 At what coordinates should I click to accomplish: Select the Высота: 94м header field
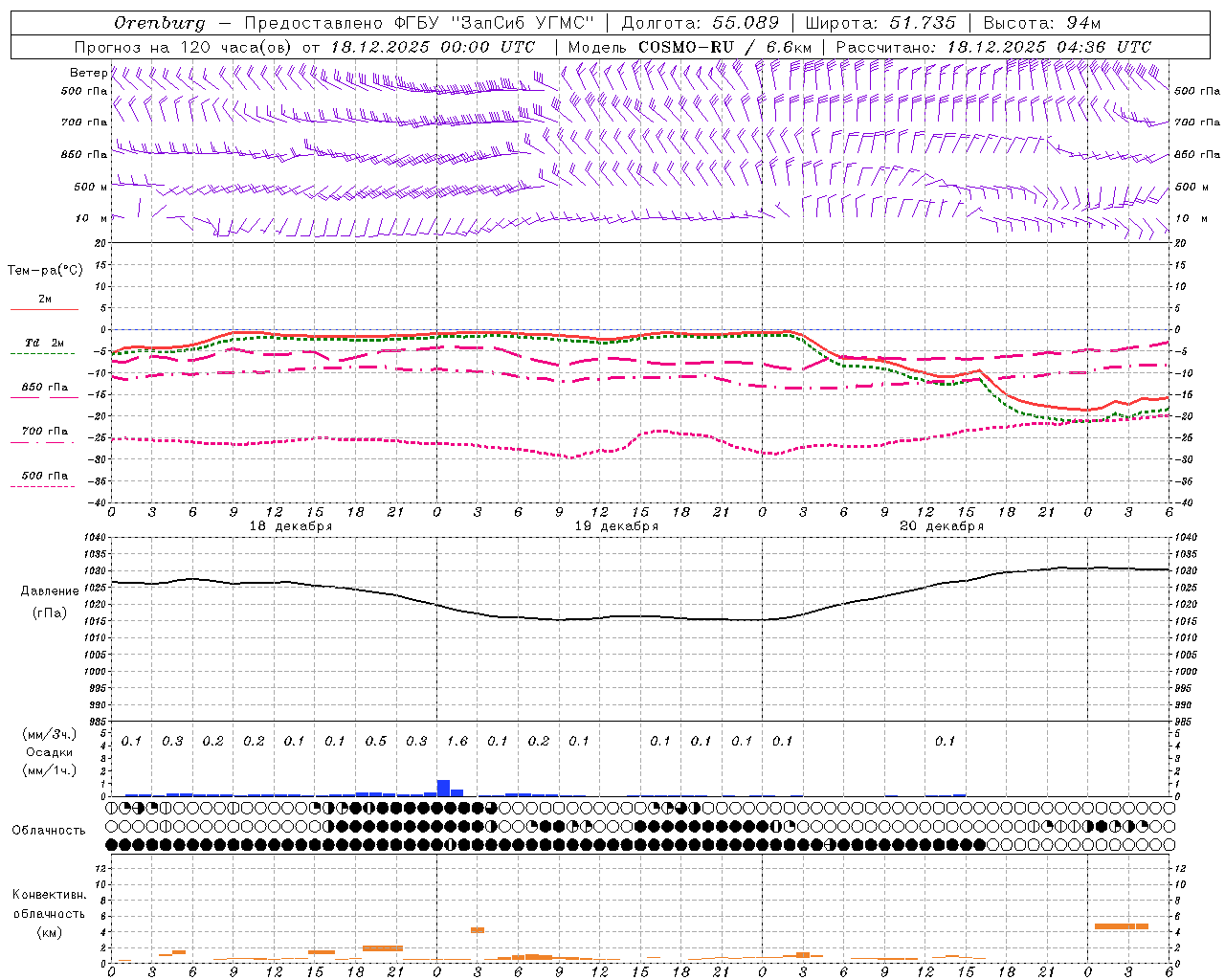pyautogui.click(x=1042, y=23)
